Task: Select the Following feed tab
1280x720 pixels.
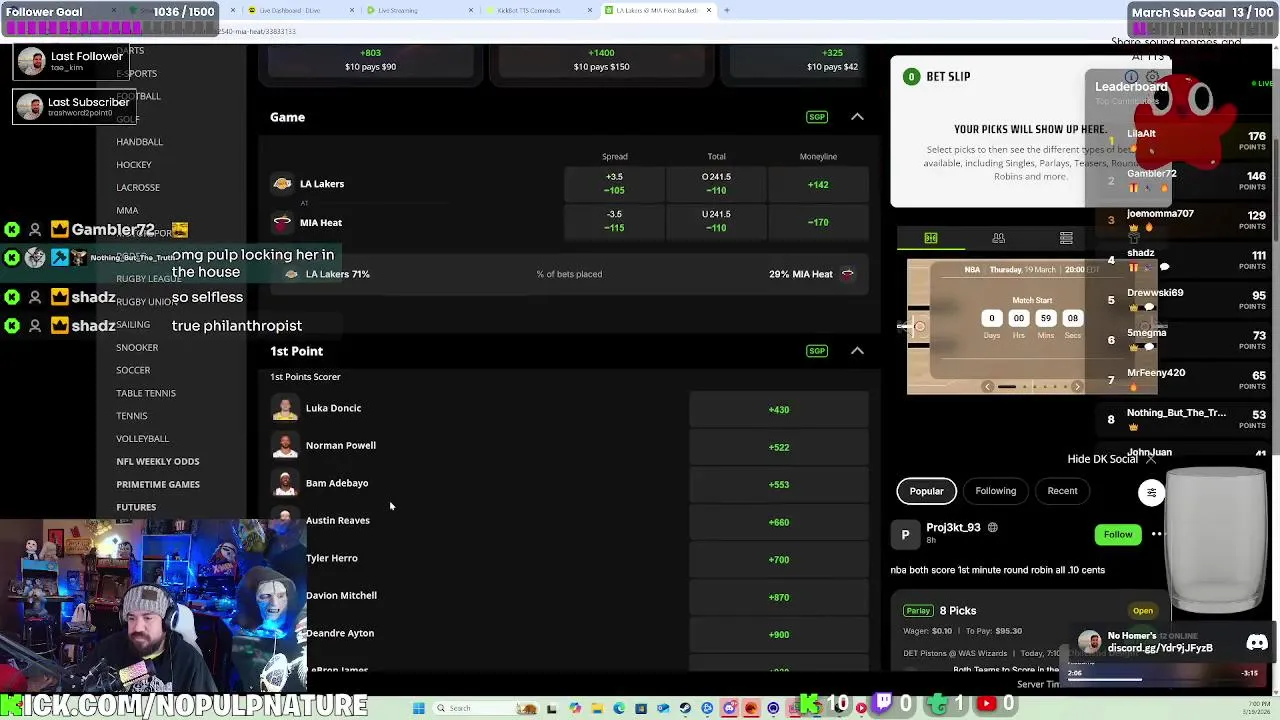Action: (x=995, y=491)
